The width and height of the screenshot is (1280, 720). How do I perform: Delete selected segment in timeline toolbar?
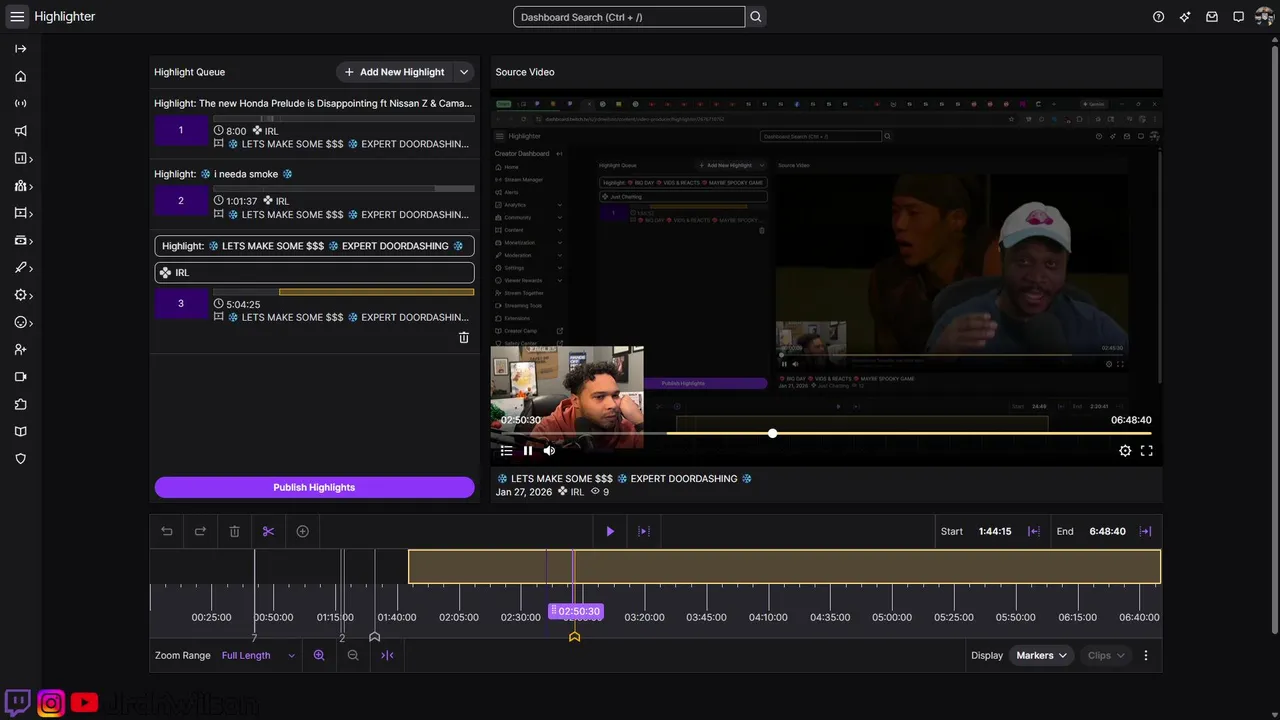[234, 531]
